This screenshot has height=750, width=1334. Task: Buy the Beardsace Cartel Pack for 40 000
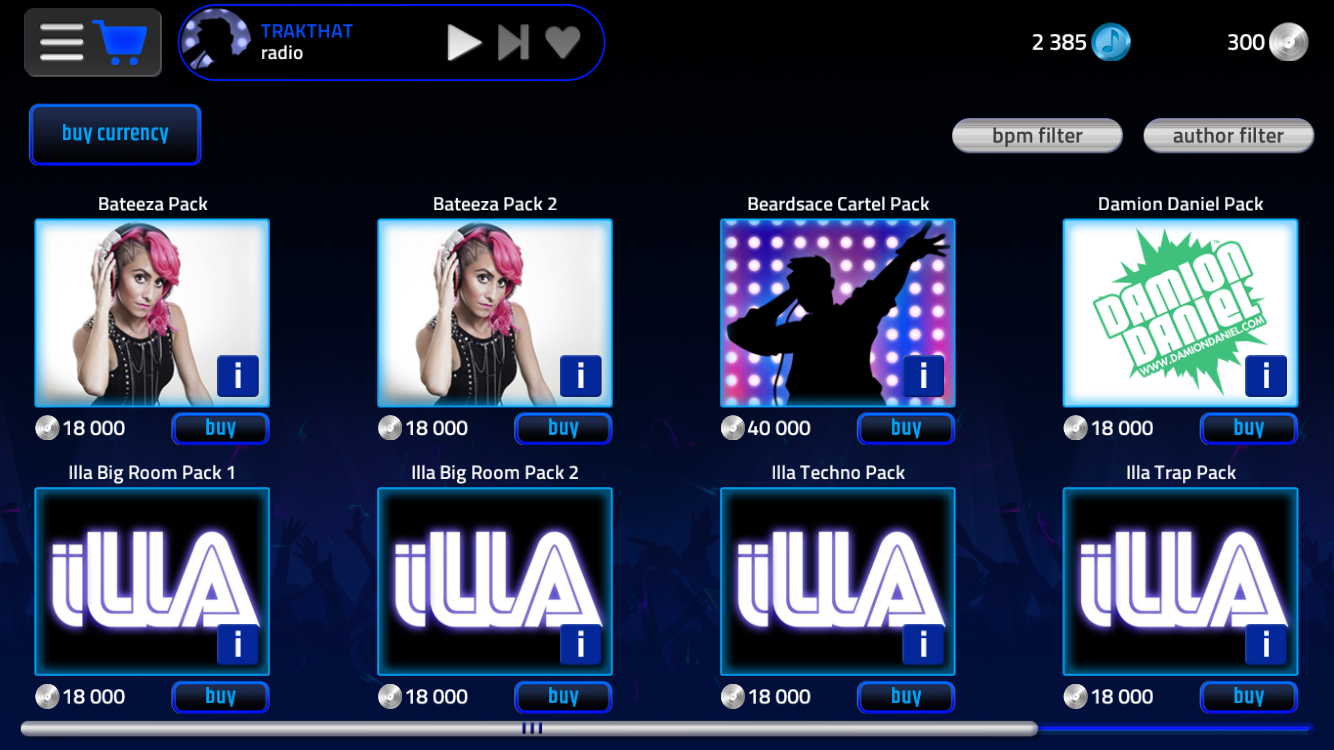coord(906,428)
